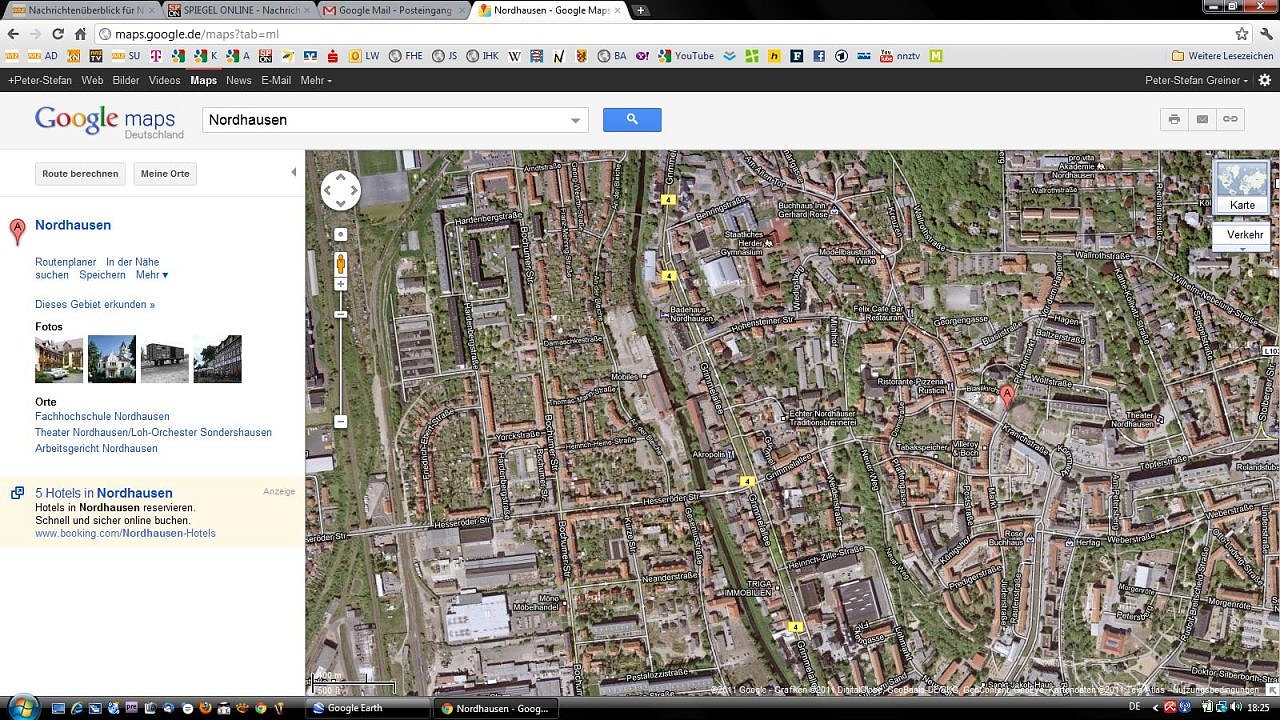
Task: Switch to the SPIEGEL ONLINE browser tab
Action: pyautogui.click(x=237, y=10)
